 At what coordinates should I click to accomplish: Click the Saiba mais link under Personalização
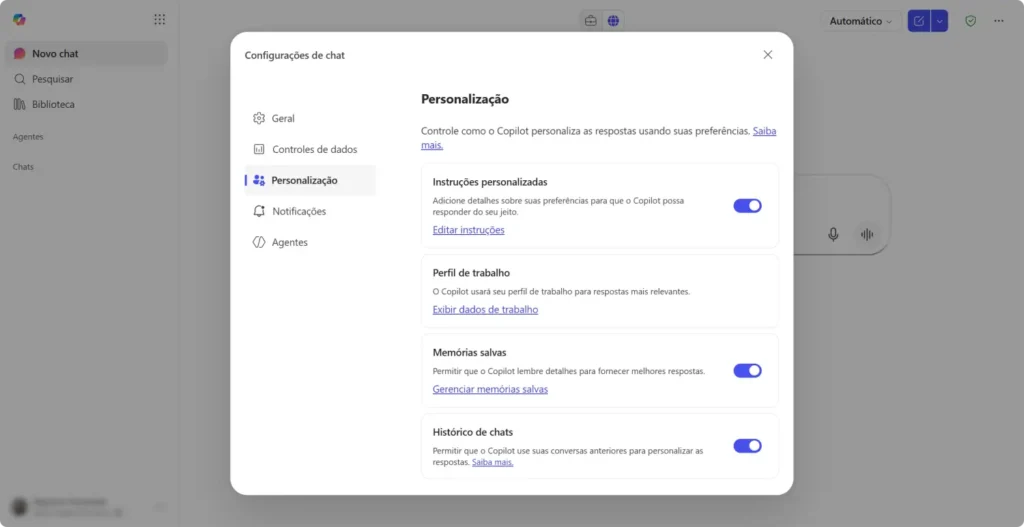765,131
